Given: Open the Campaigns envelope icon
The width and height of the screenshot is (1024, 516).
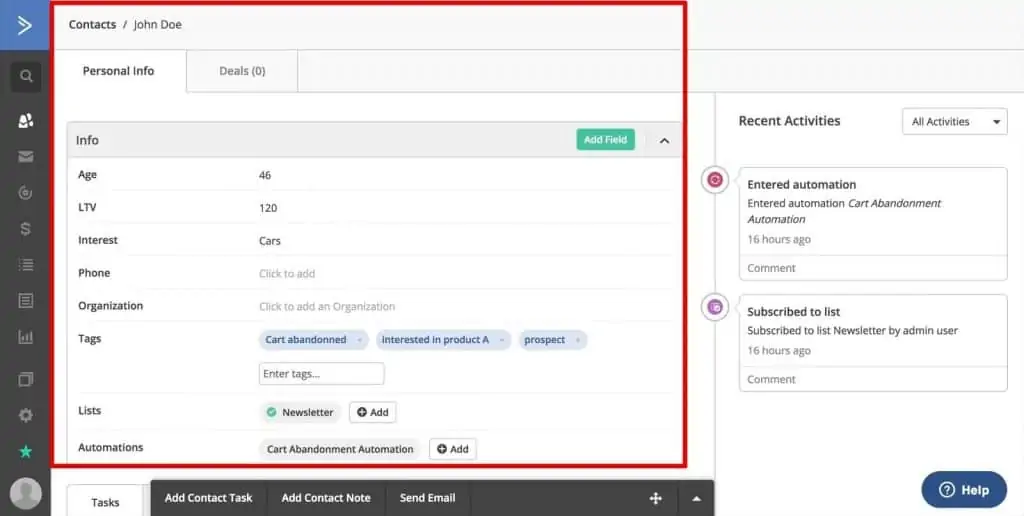Looking at the screenshot, I should click(x=25, y=157).
